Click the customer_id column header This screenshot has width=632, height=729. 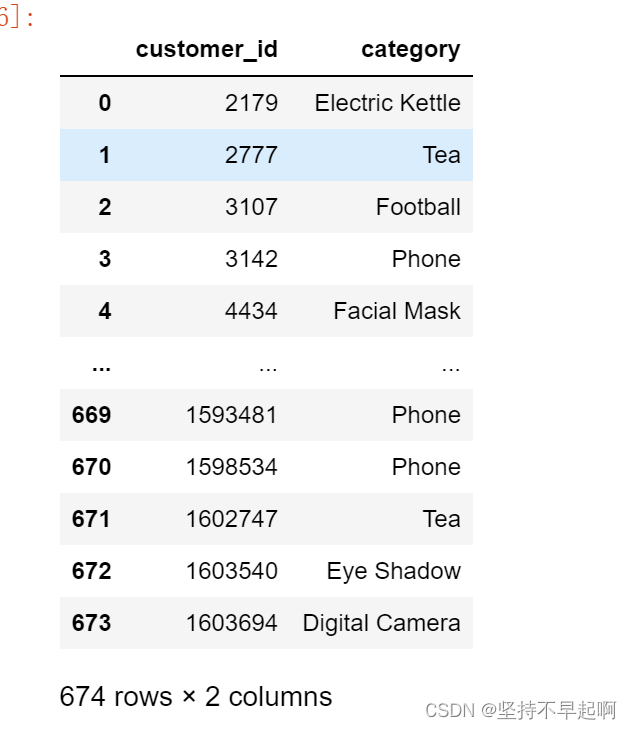206,50
